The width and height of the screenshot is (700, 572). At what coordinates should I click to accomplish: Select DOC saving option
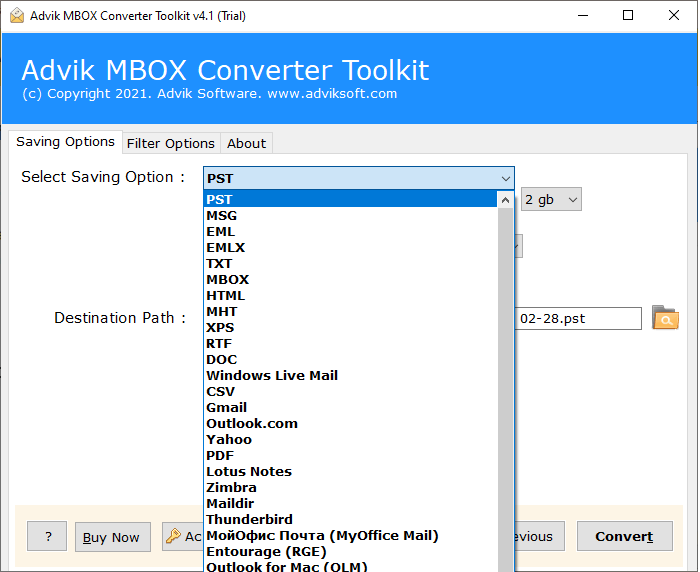point(350,359)
